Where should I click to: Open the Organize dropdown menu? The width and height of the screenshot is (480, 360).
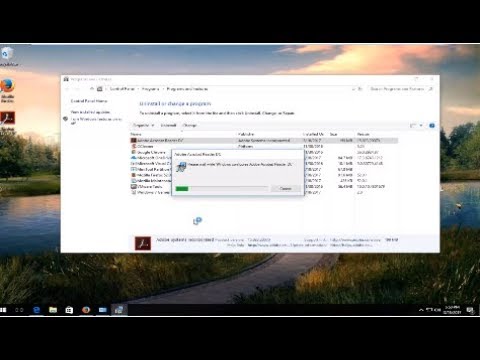click(143, 125)
